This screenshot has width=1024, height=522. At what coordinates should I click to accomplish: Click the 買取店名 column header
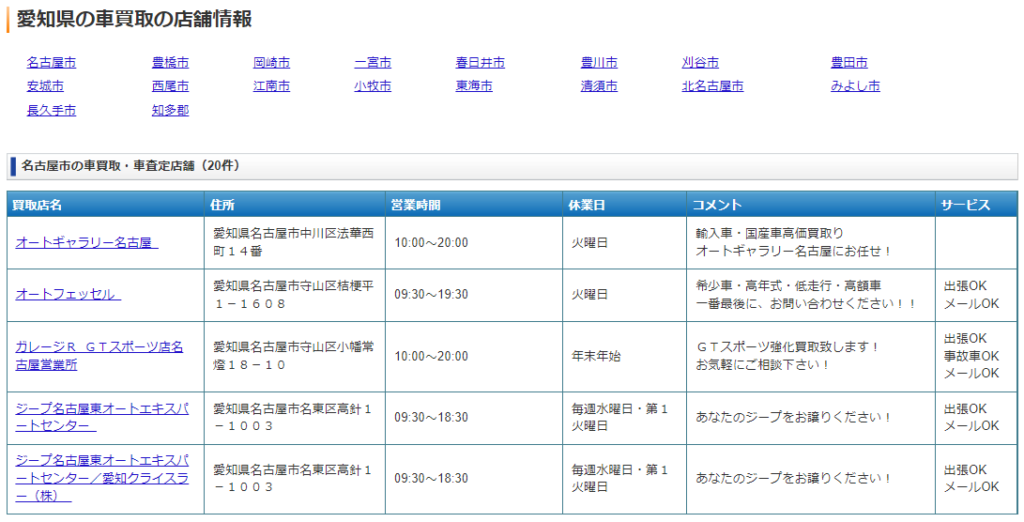pos(37,205)
